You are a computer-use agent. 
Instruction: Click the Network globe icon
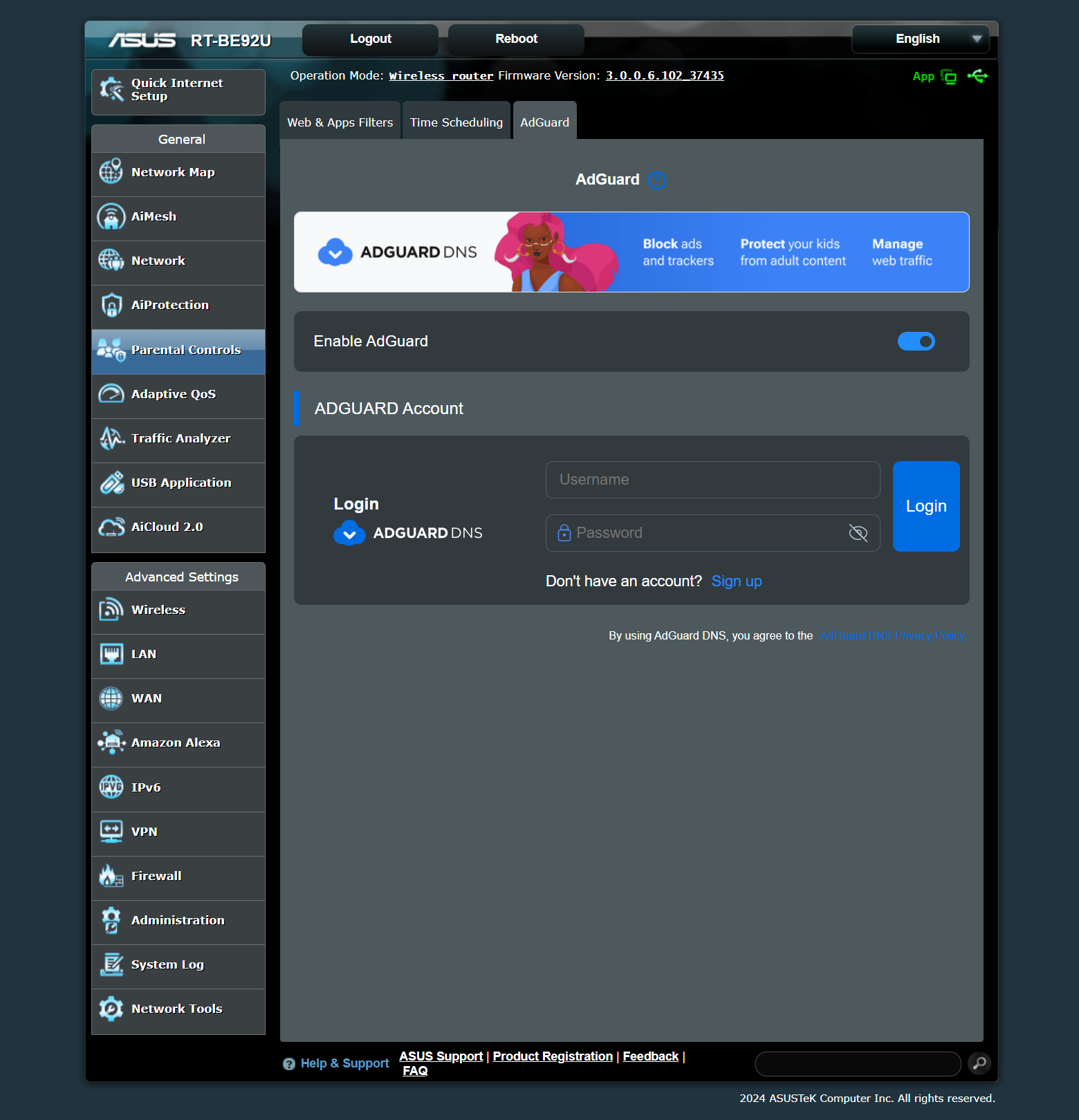pyautogui.click(x=111, y=261)
